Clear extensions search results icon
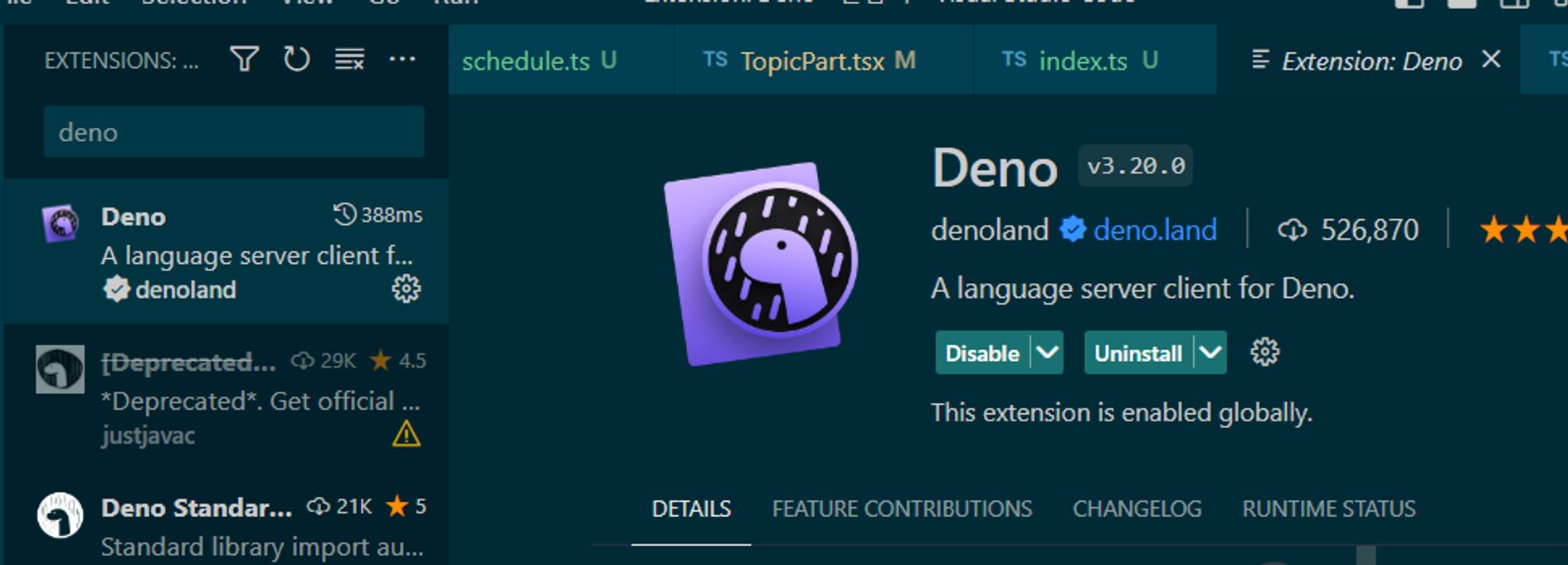This screenshot has width=1568, height=565. click(x=349, y=60)
